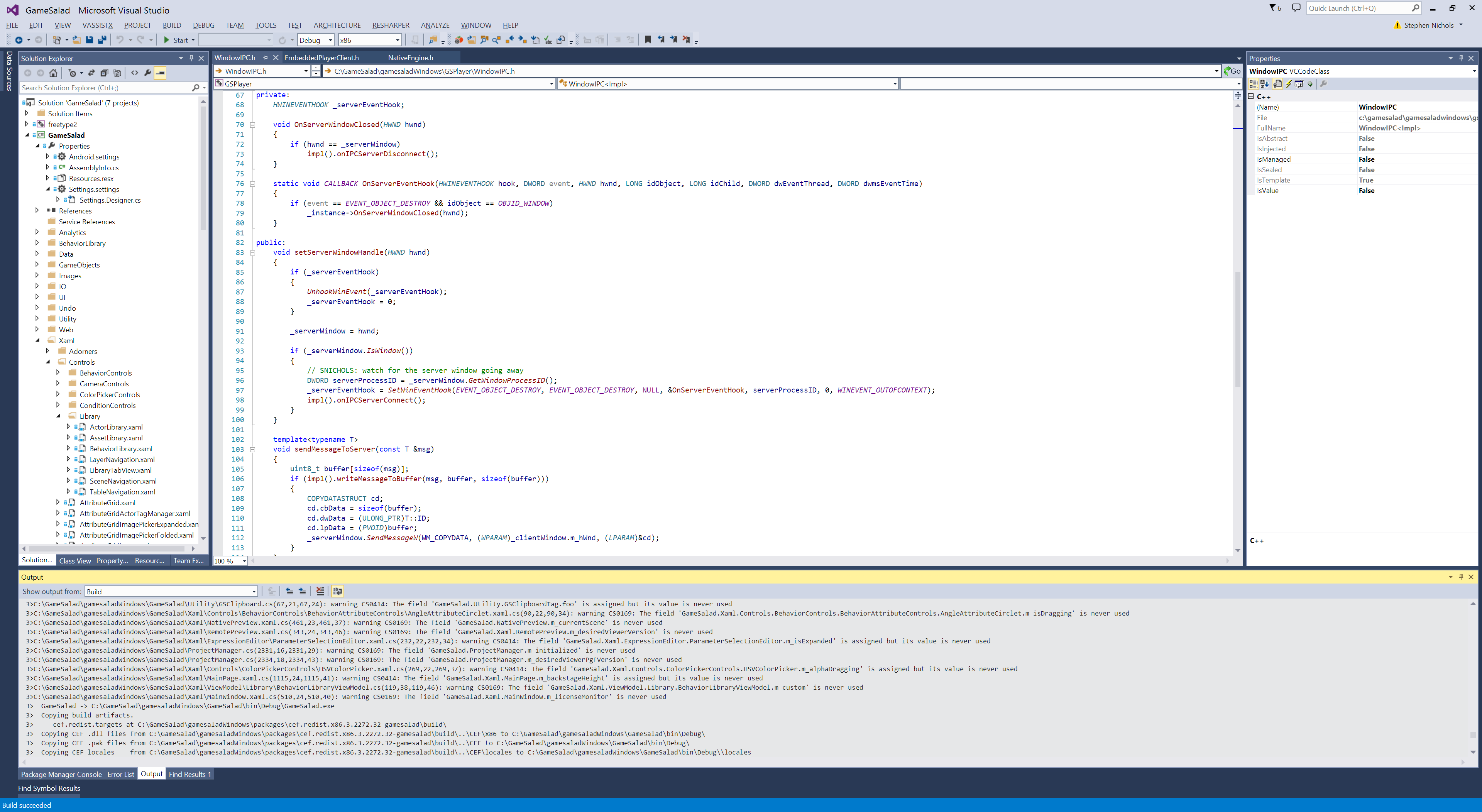The width and height of the screenshot is (1482, 812).
Task: Click the Home icon in Solution Explorer
Action: click(54, 73)
